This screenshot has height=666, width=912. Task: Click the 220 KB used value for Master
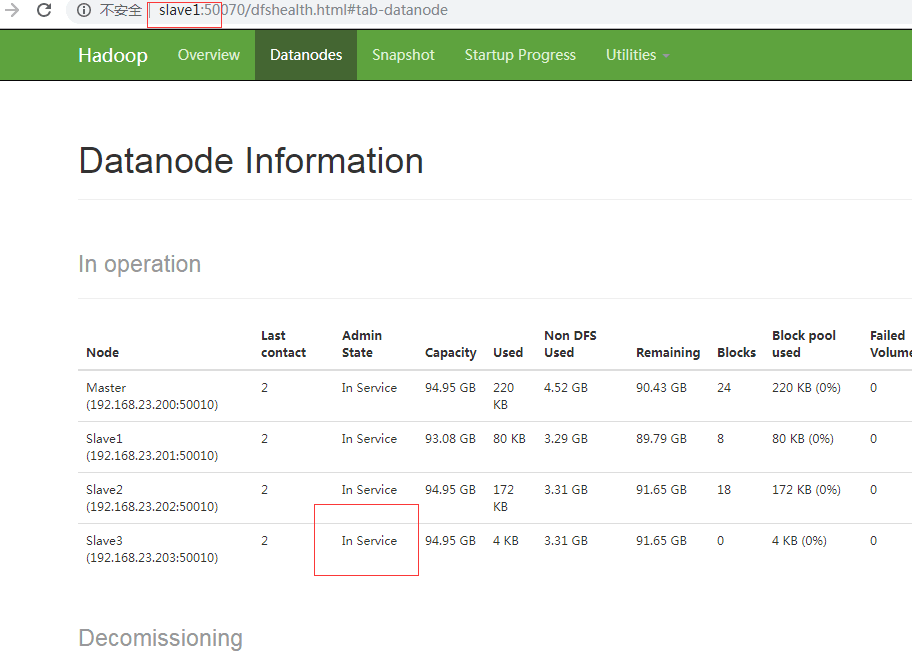[504, 396]
